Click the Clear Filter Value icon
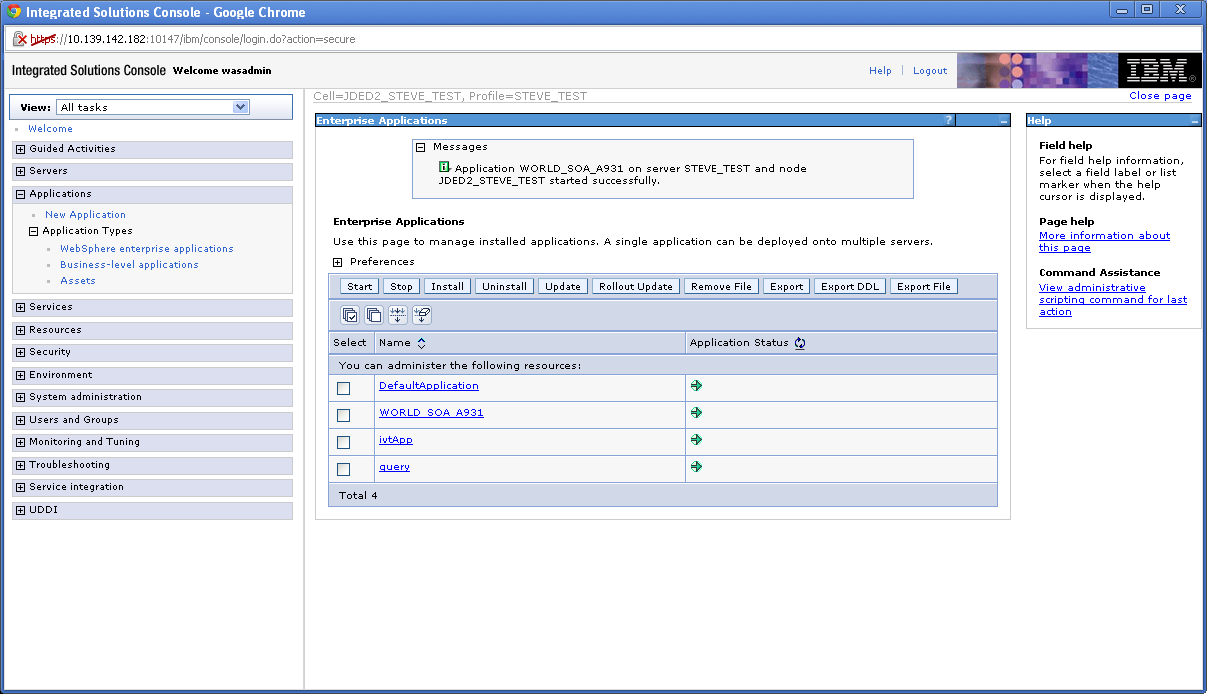 (x=422, y=315)
